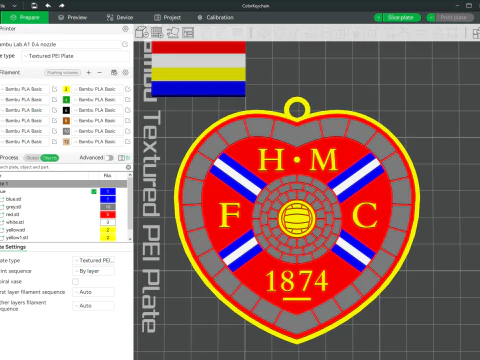The image size is (480, 360).
Task: Switch to the Prepare tab
Action: [25, 17]
